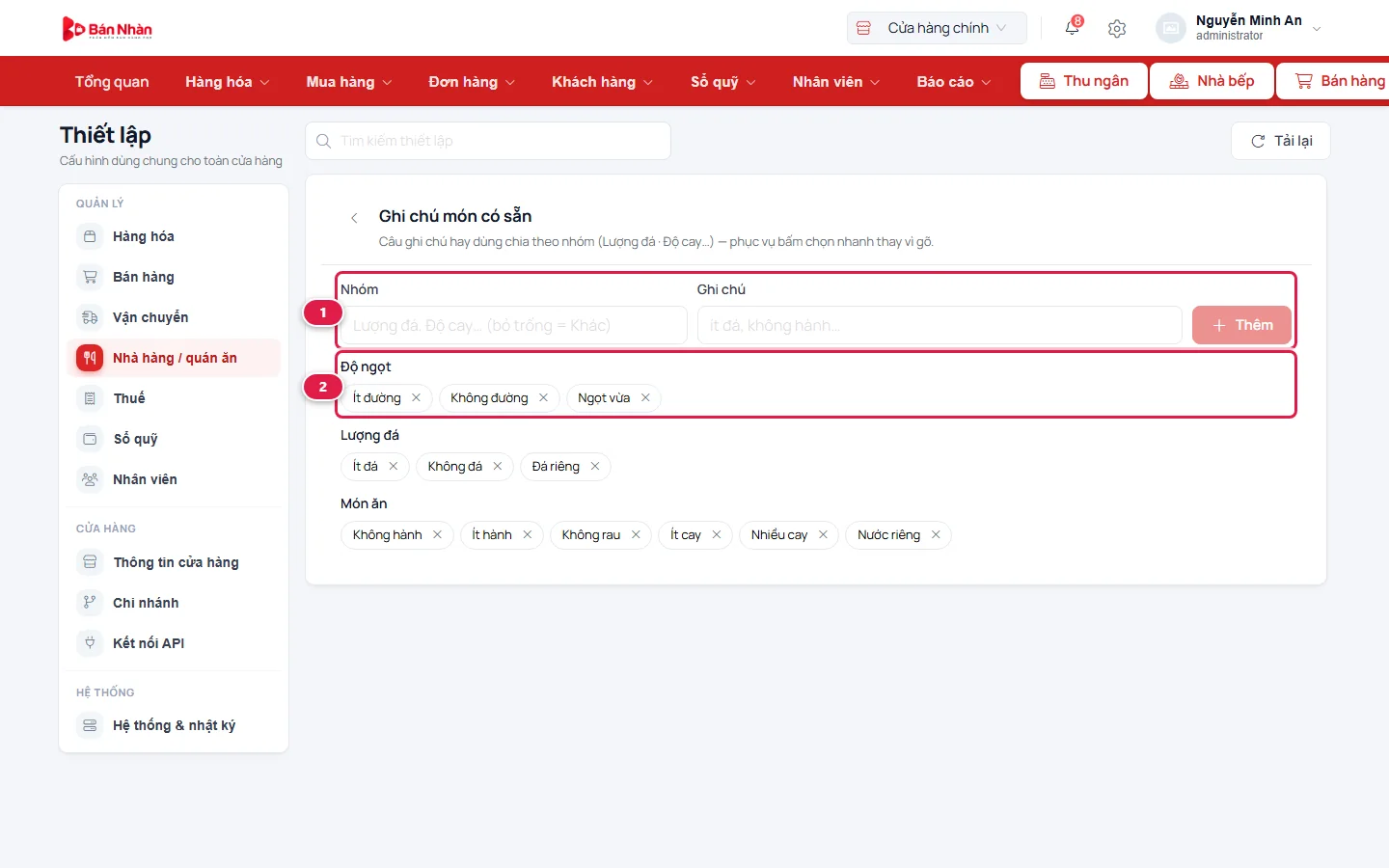Go to the Tổng quan tab

pyautogui.click(x=112, y=82)
